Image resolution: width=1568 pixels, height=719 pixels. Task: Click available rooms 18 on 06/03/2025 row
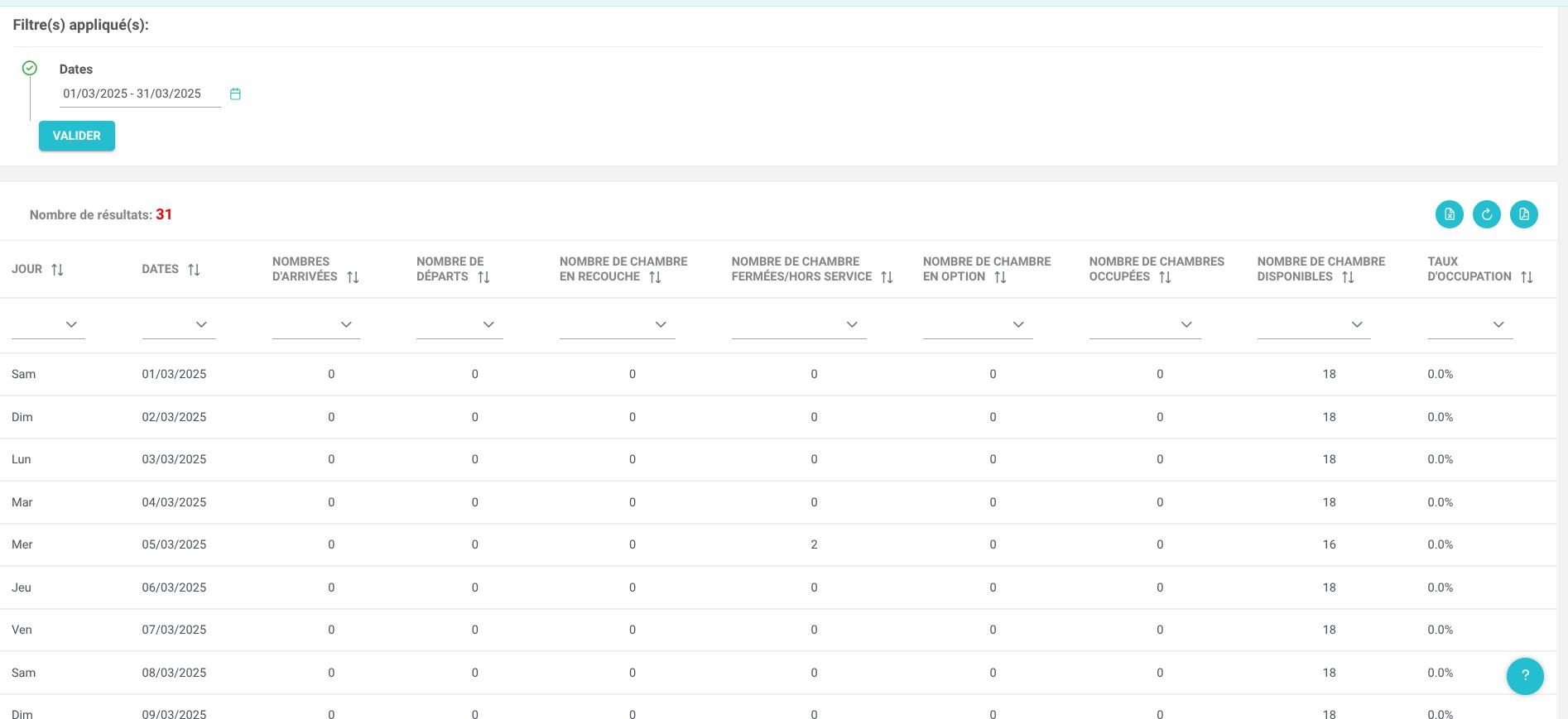point(1329,587)
